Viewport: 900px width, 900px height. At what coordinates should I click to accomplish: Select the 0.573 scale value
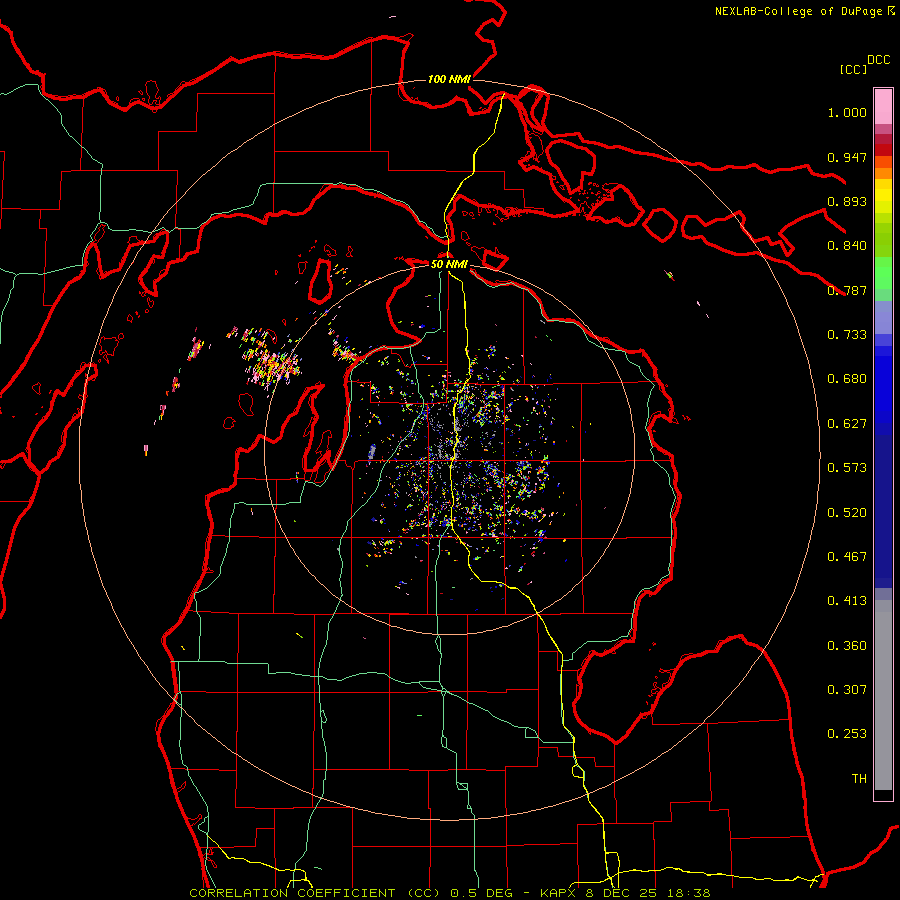coord(847,468)
